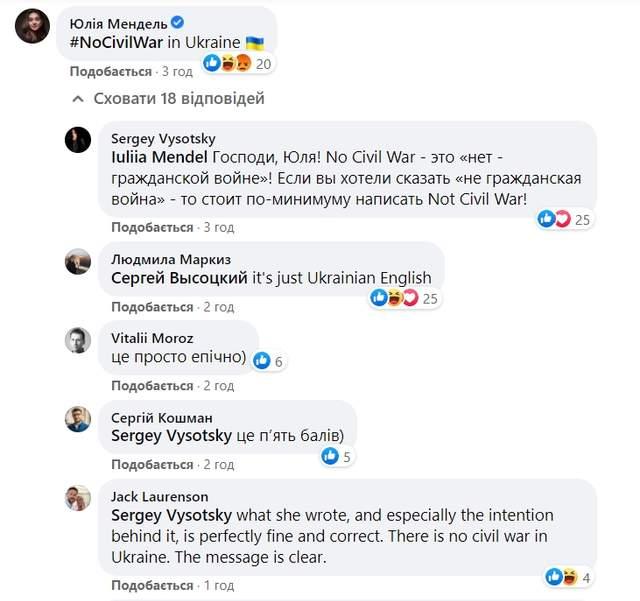The image size is (640, 601).
Task: Click Vitalii Moroz's profile avatar
Action: coord(79,341)
